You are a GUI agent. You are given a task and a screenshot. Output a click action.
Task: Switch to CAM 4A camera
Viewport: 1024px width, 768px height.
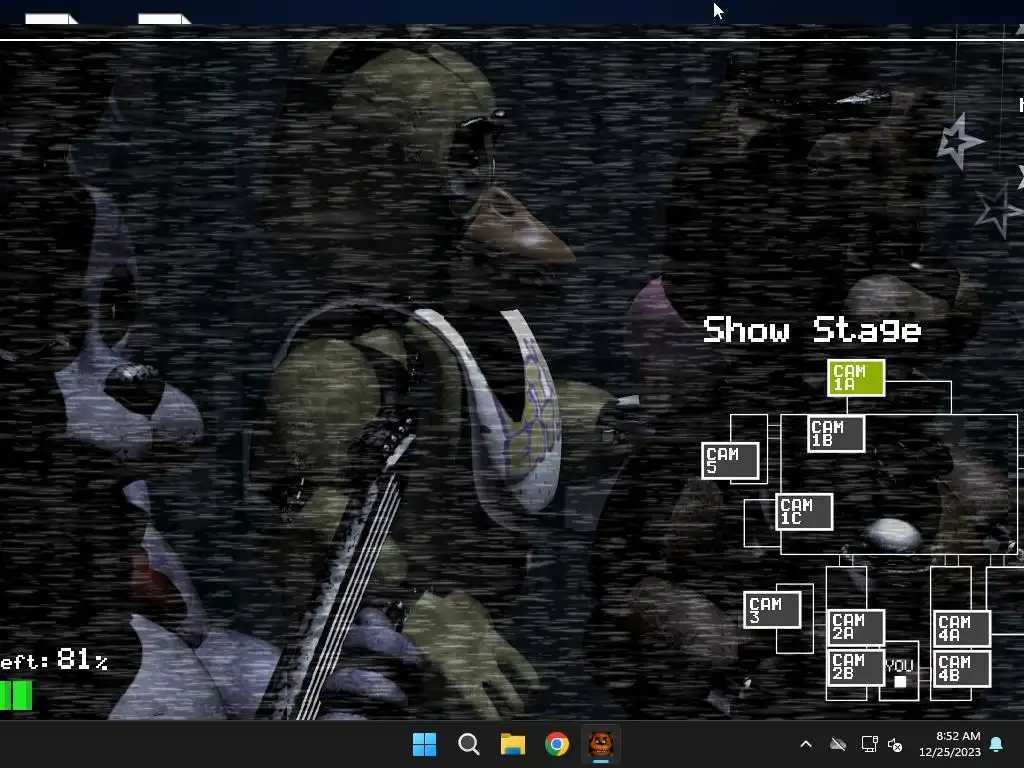[963, 628]
